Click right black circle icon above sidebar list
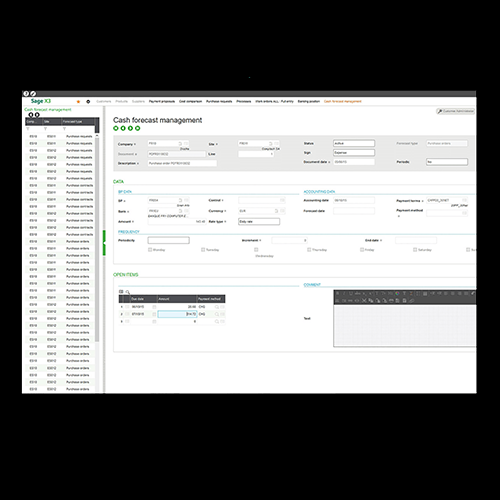The image size is (500, 500). [37, 115]
